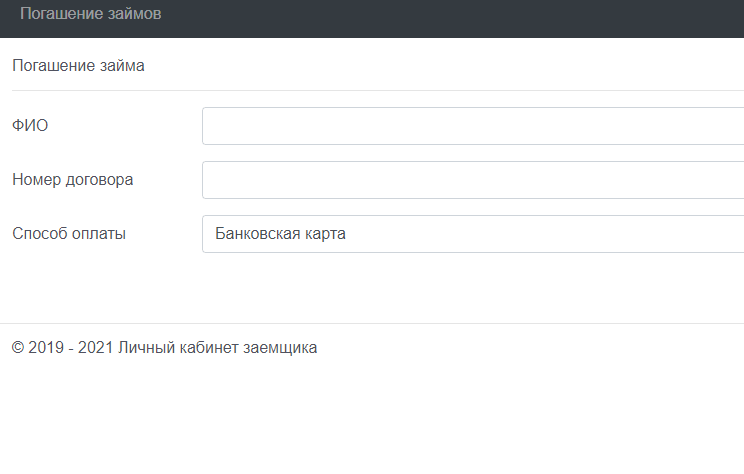Click the separator line above the footer

click(x=372, y=323)
